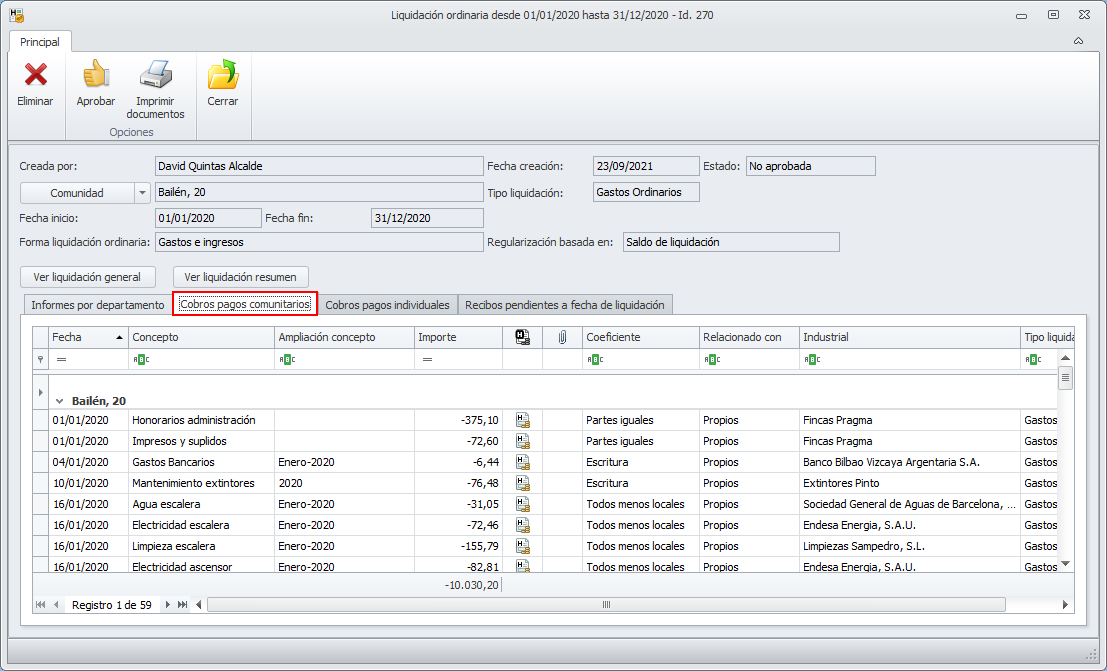Image resolution: width=1107 pixels, height=671 pixels.
Task: Click the attachment paperclip column header
Action: click(562, 337)
